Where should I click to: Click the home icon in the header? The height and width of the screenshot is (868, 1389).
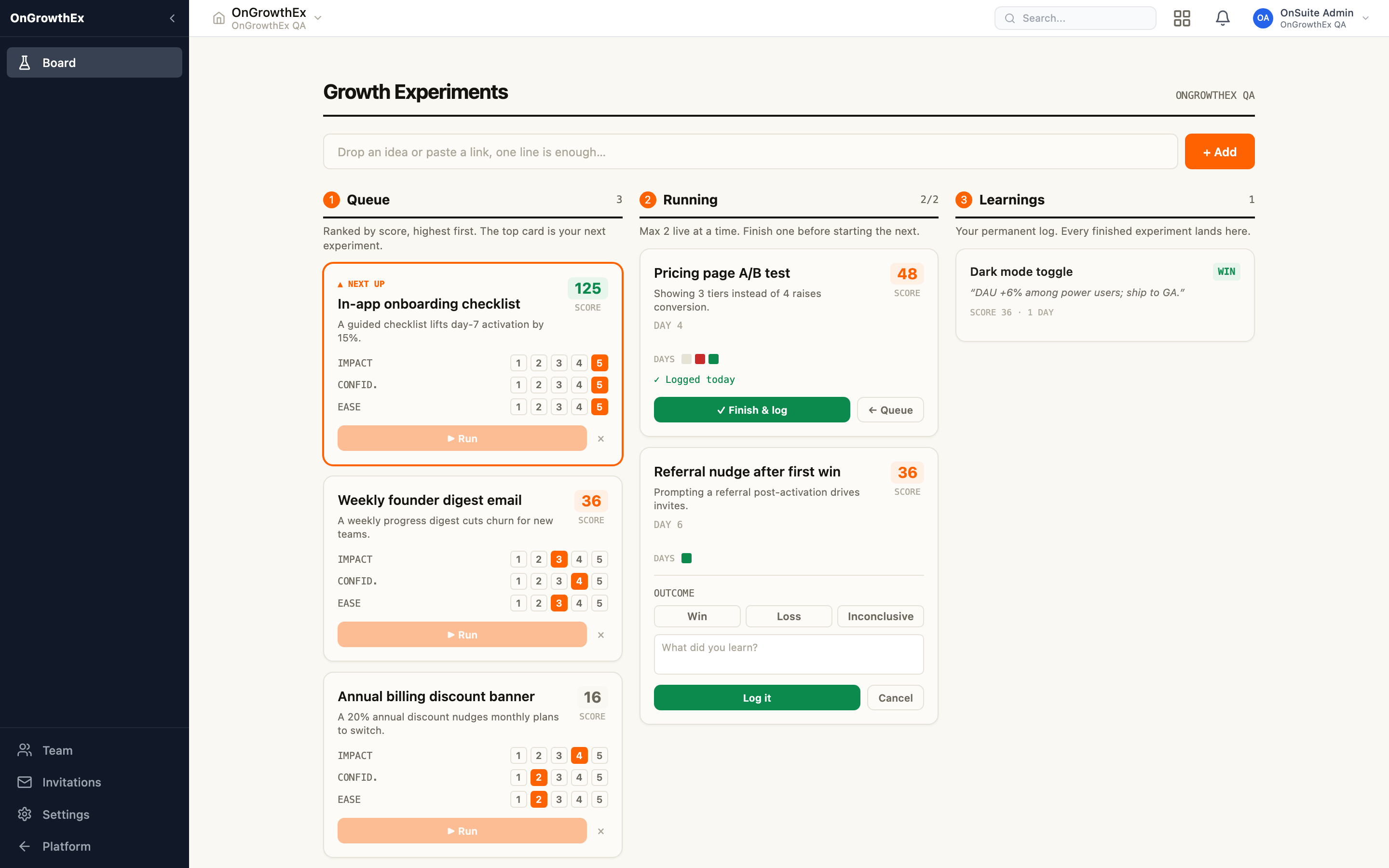(218, 18)
